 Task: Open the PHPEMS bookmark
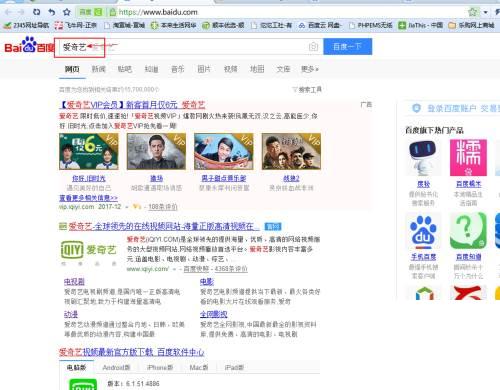click(x=371, y=25)
